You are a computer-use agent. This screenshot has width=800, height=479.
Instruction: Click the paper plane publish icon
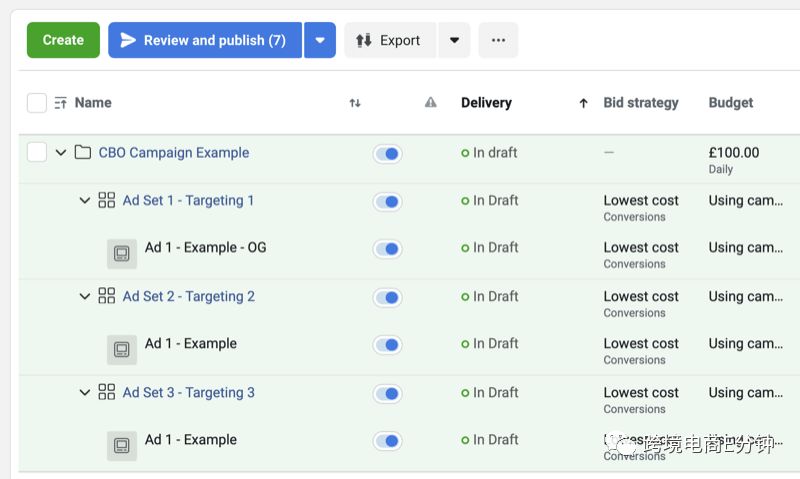(128, 40)
